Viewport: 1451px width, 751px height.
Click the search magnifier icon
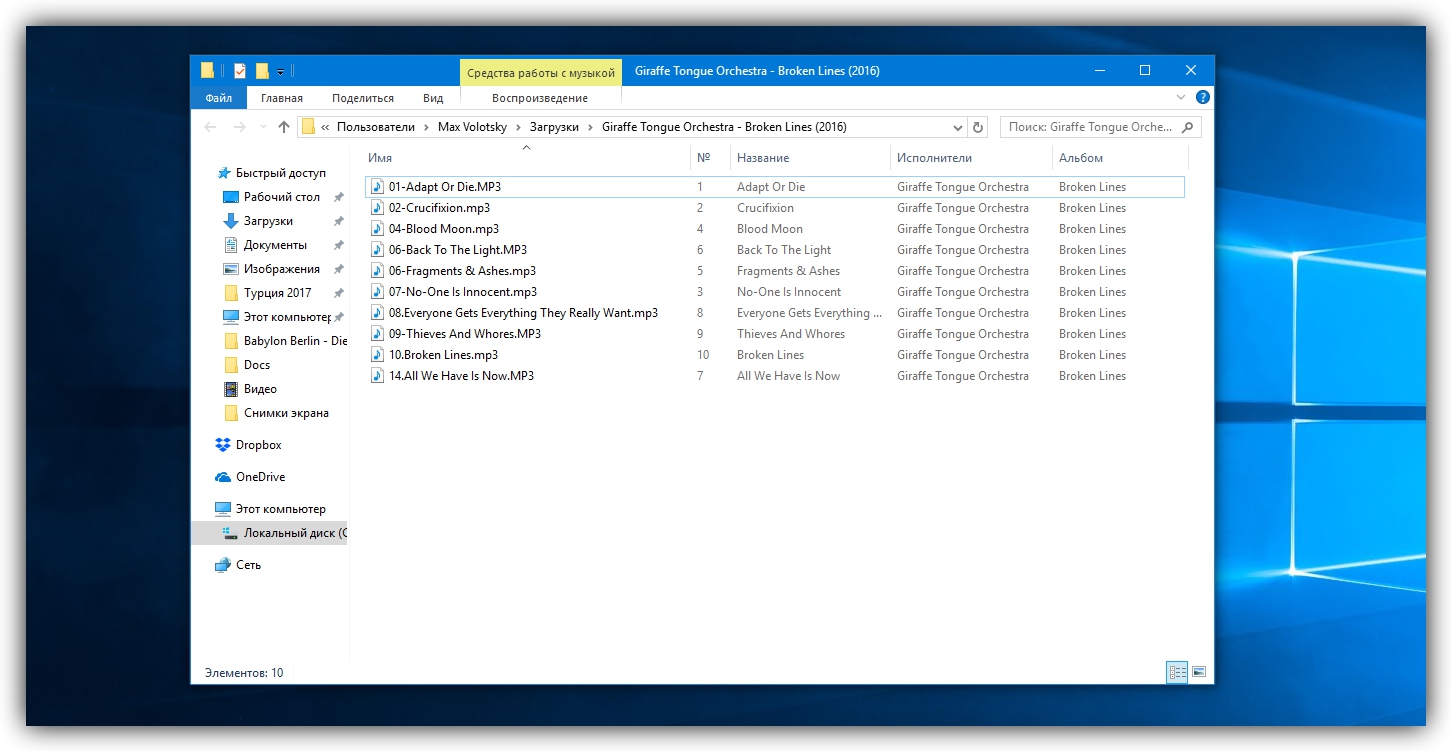1188,127
